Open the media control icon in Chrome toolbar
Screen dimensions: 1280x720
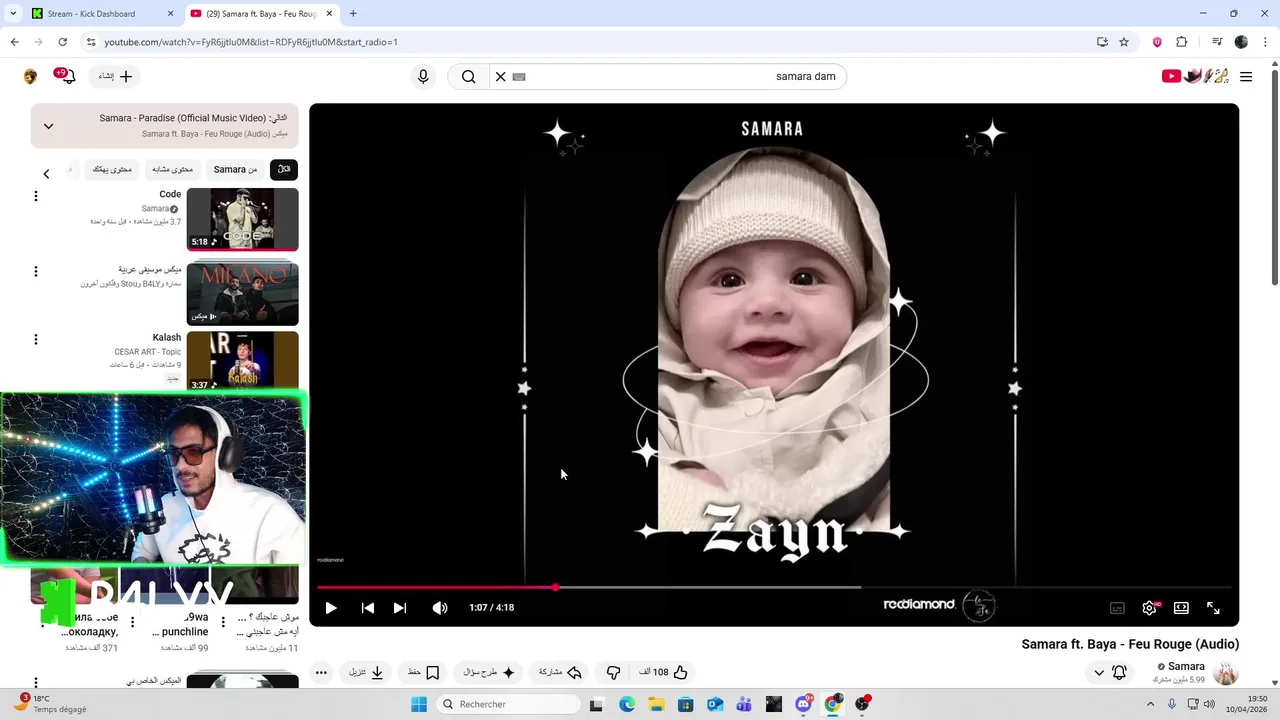click(x=1217, y=42)
